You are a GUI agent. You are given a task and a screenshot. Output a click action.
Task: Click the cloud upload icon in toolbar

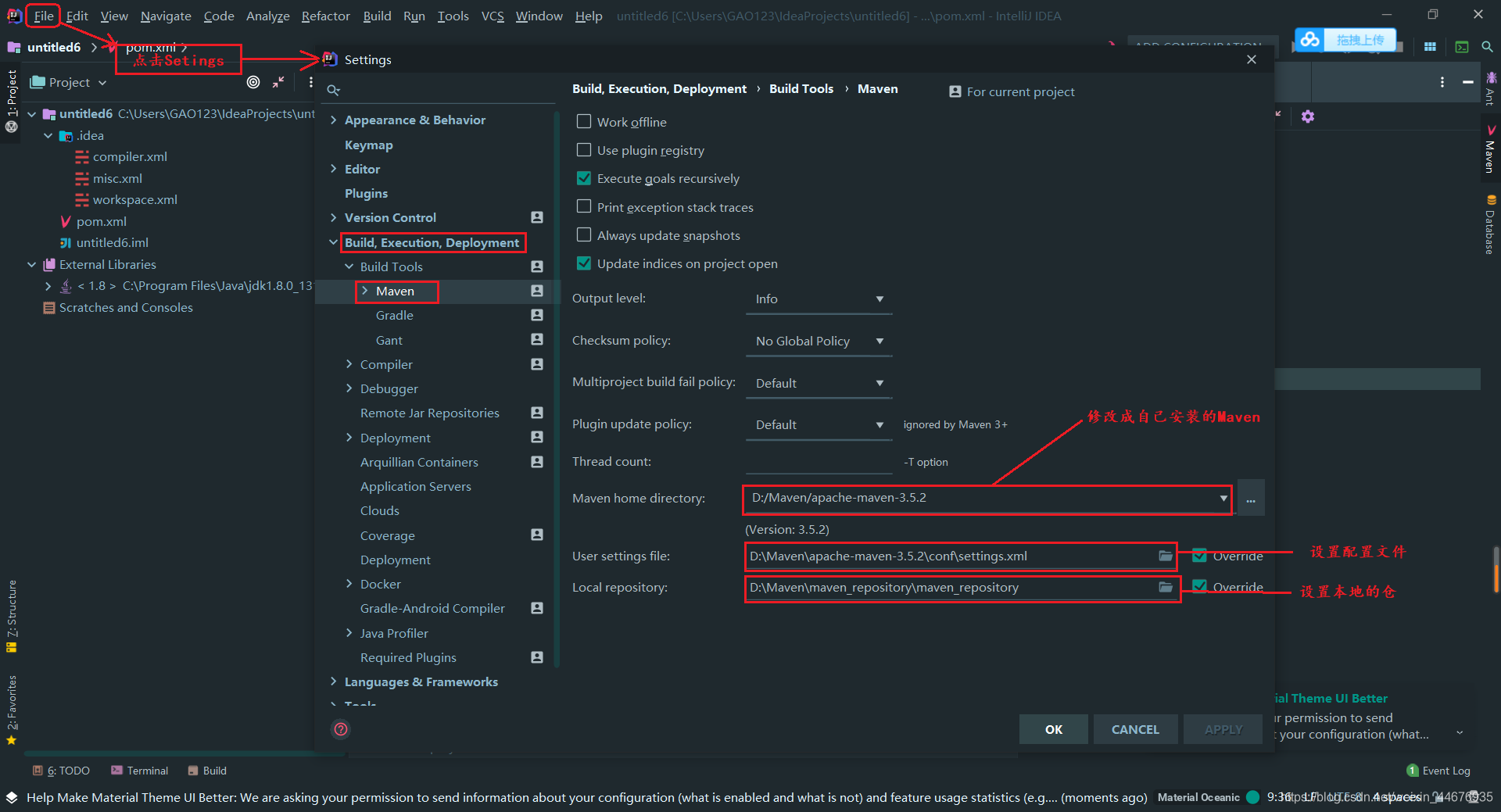coord(1310,39)
